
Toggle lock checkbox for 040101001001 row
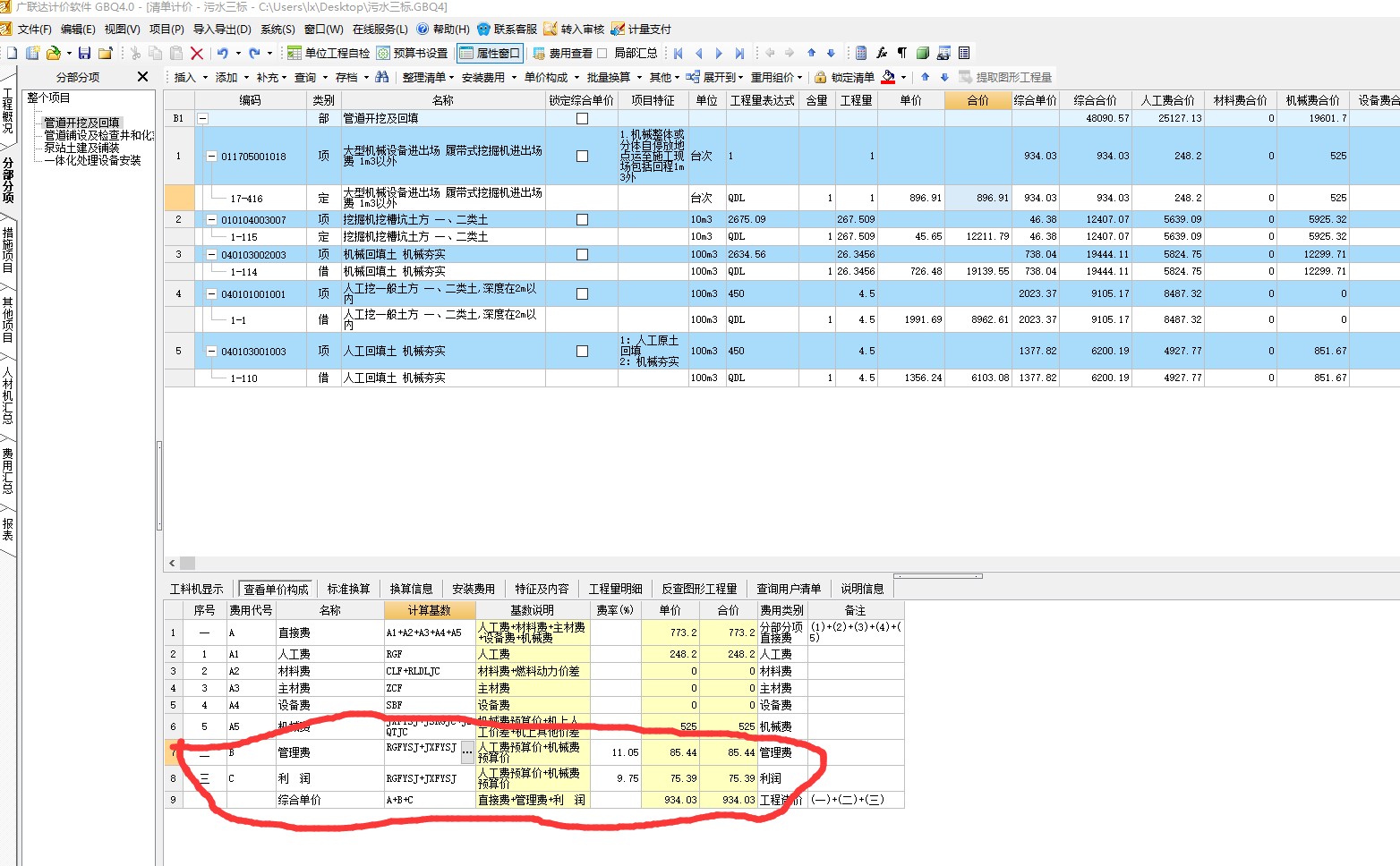(582, 293)
